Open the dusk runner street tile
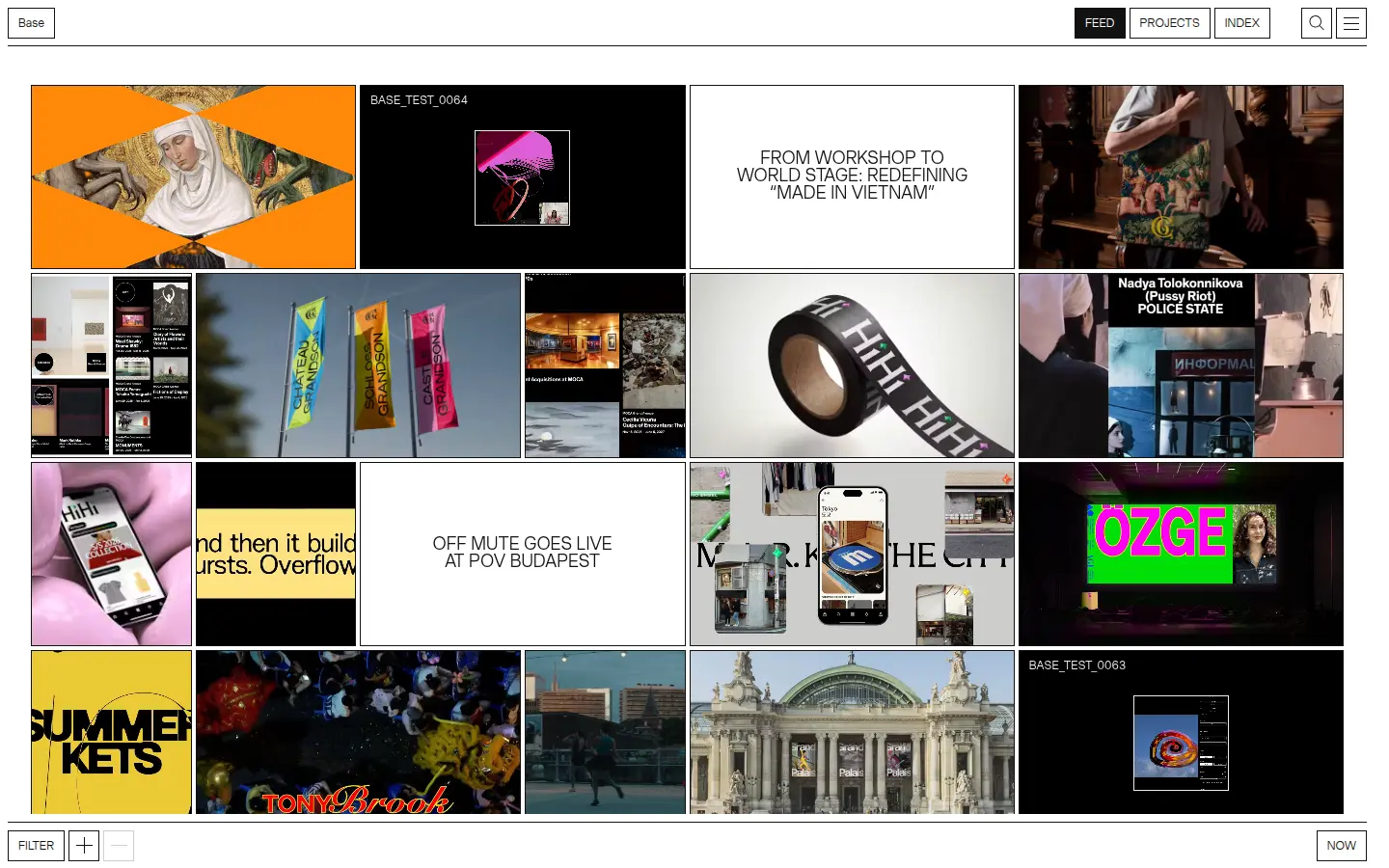Viewport: 1389px width, 868px height. [605, 732]
